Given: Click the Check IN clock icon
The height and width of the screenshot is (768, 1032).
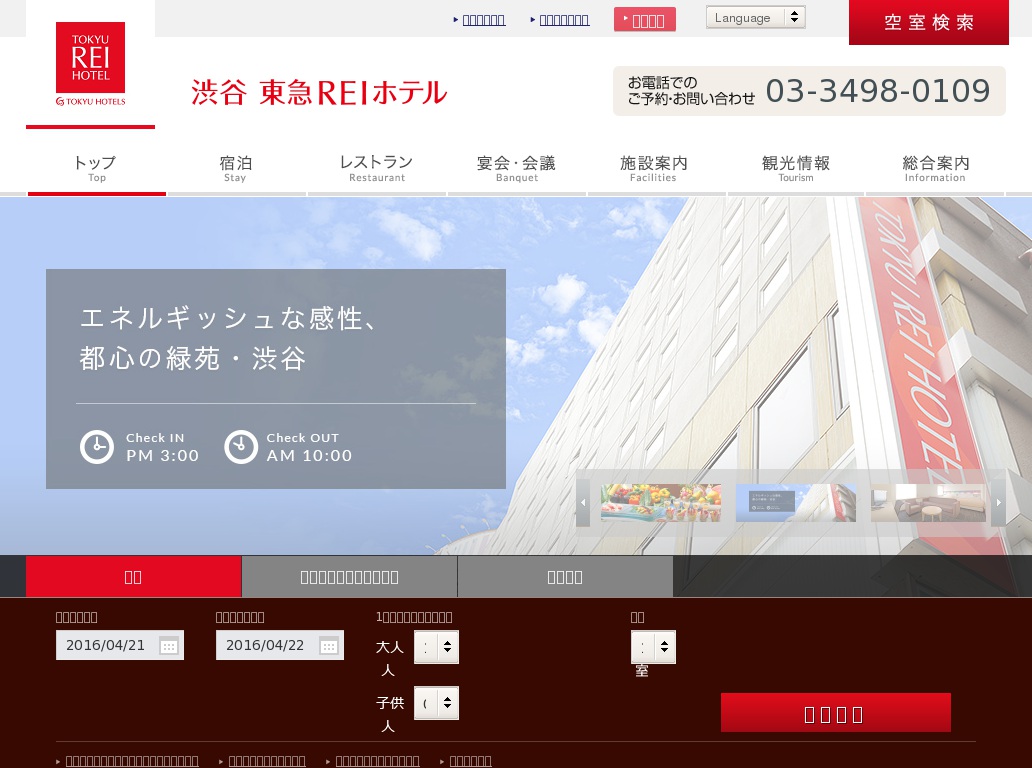Looking at the screenshot, I should click(x=97, y=447).
